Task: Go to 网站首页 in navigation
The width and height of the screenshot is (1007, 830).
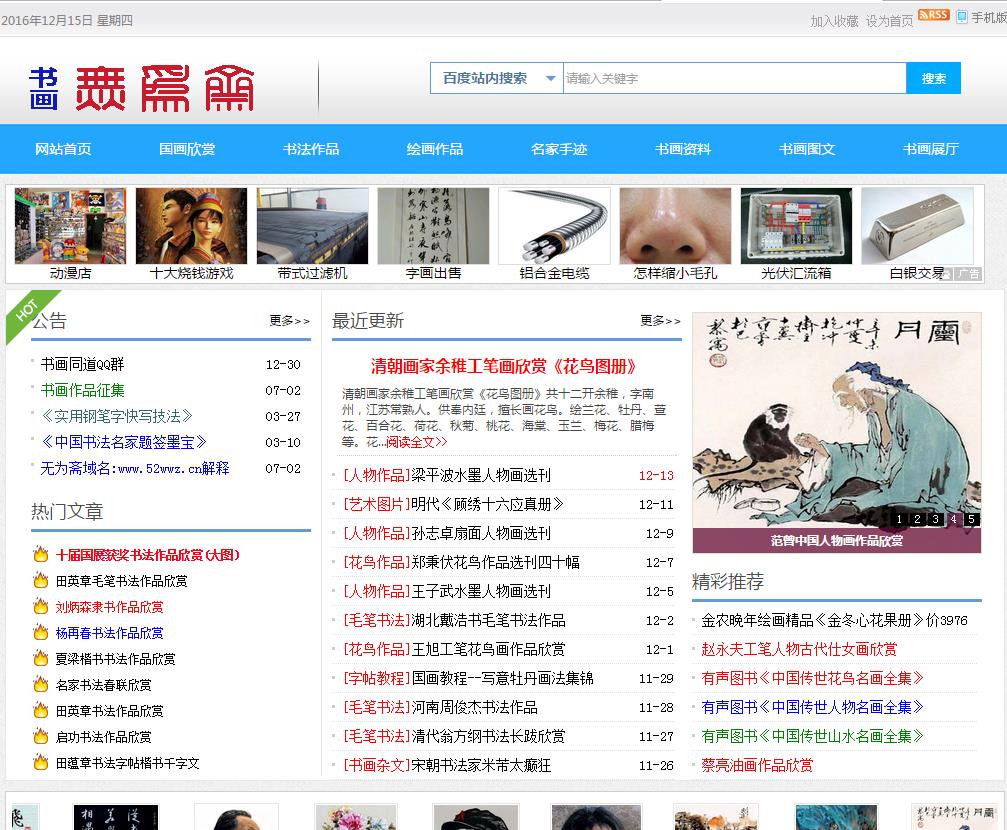Action: click(x=63, y=149)
